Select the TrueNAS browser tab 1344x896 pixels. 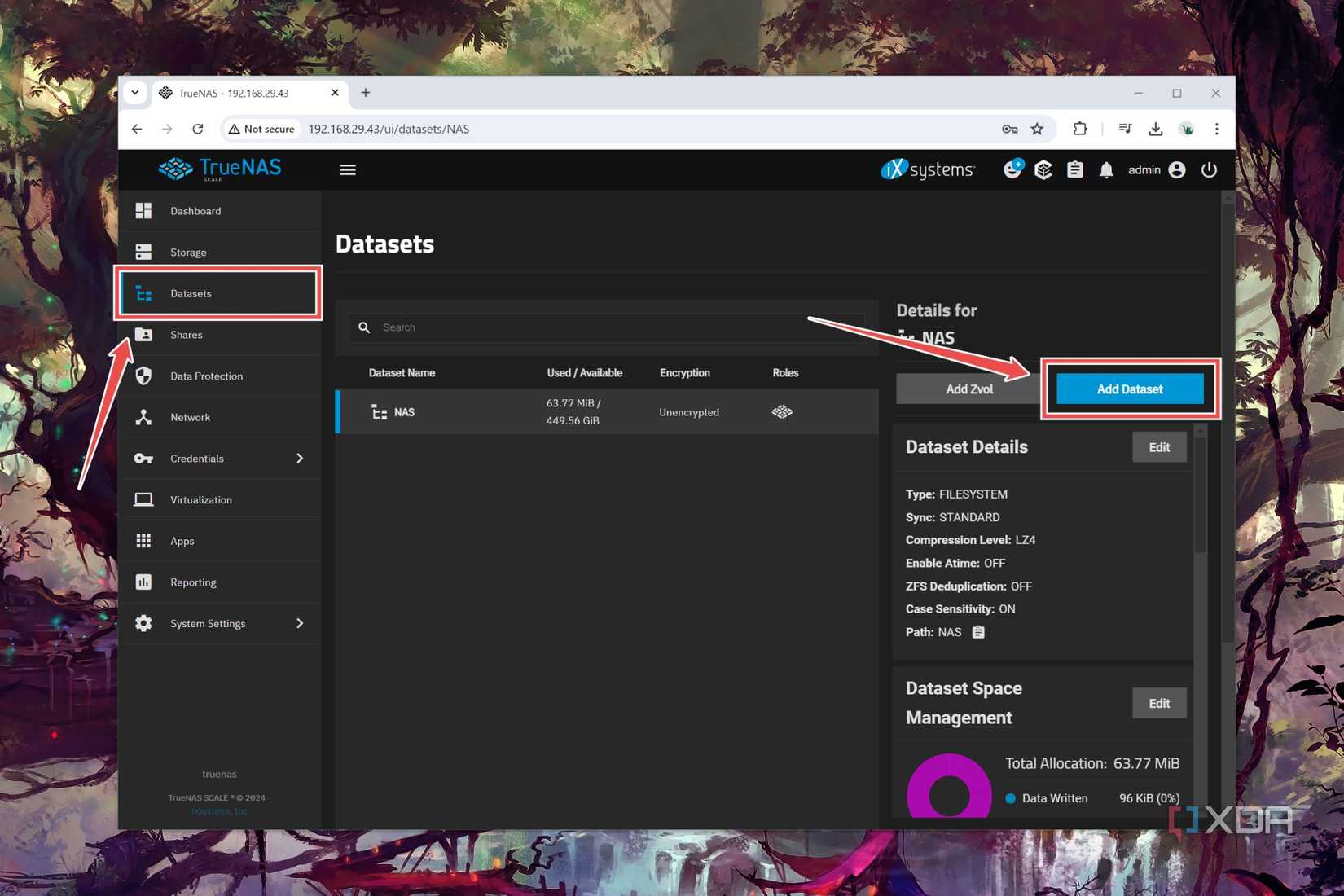pyautogui.click(x=249, y=93)
